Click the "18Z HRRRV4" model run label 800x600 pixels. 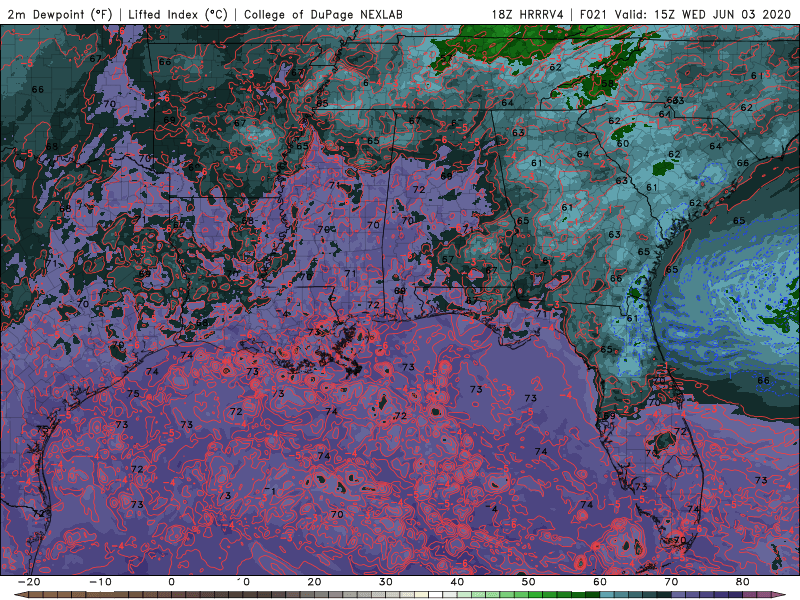[528, 14]
